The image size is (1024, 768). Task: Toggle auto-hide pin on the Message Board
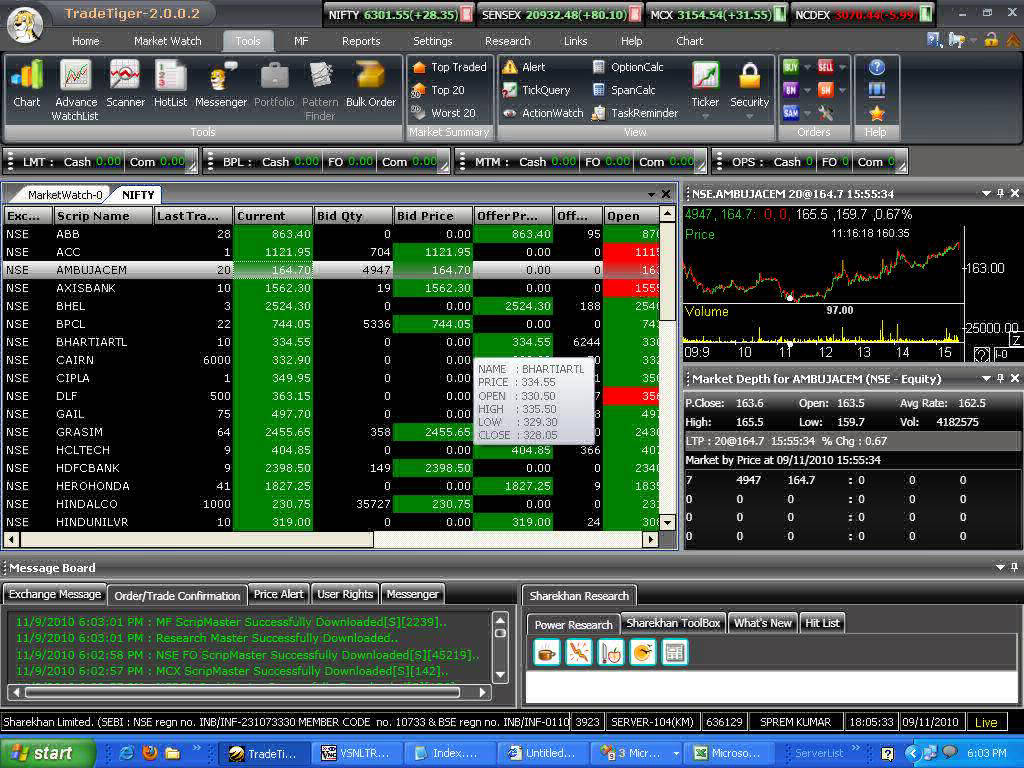pyautogui.click(x=1000, y=568)
